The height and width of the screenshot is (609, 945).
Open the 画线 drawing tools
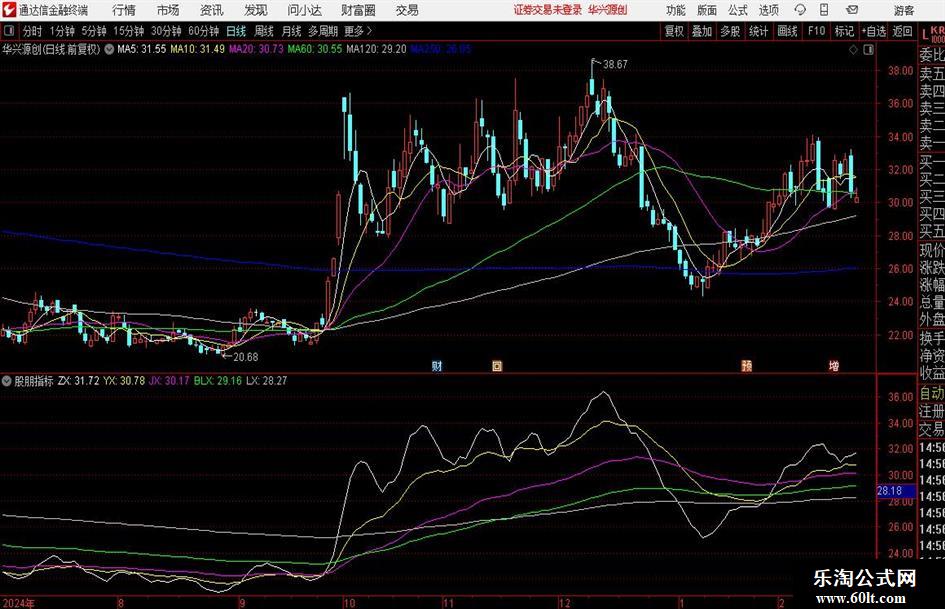(787, 31)
